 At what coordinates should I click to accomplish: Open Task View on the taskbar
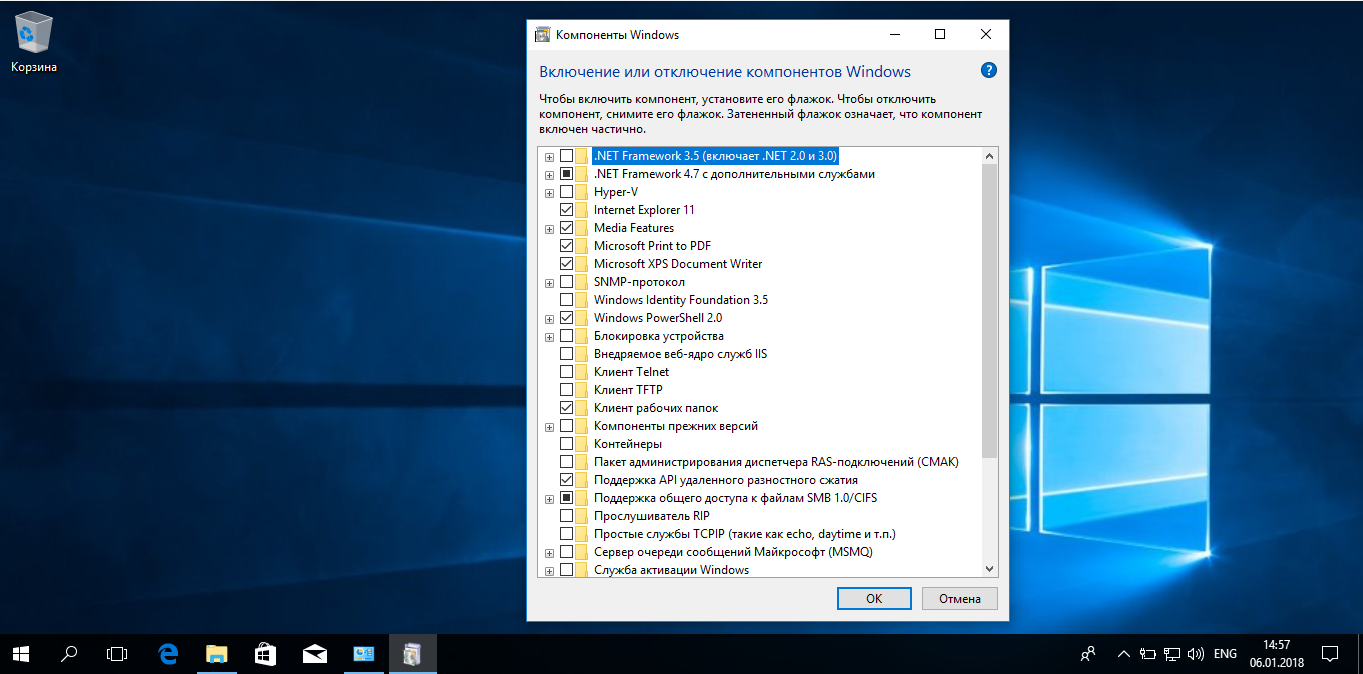click(118, 654)
